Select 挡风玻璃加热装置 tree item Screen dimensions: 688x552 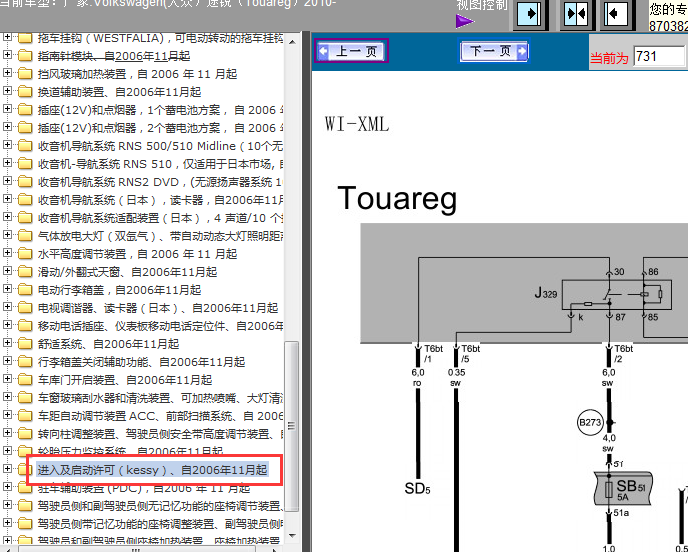click(137, 74)
